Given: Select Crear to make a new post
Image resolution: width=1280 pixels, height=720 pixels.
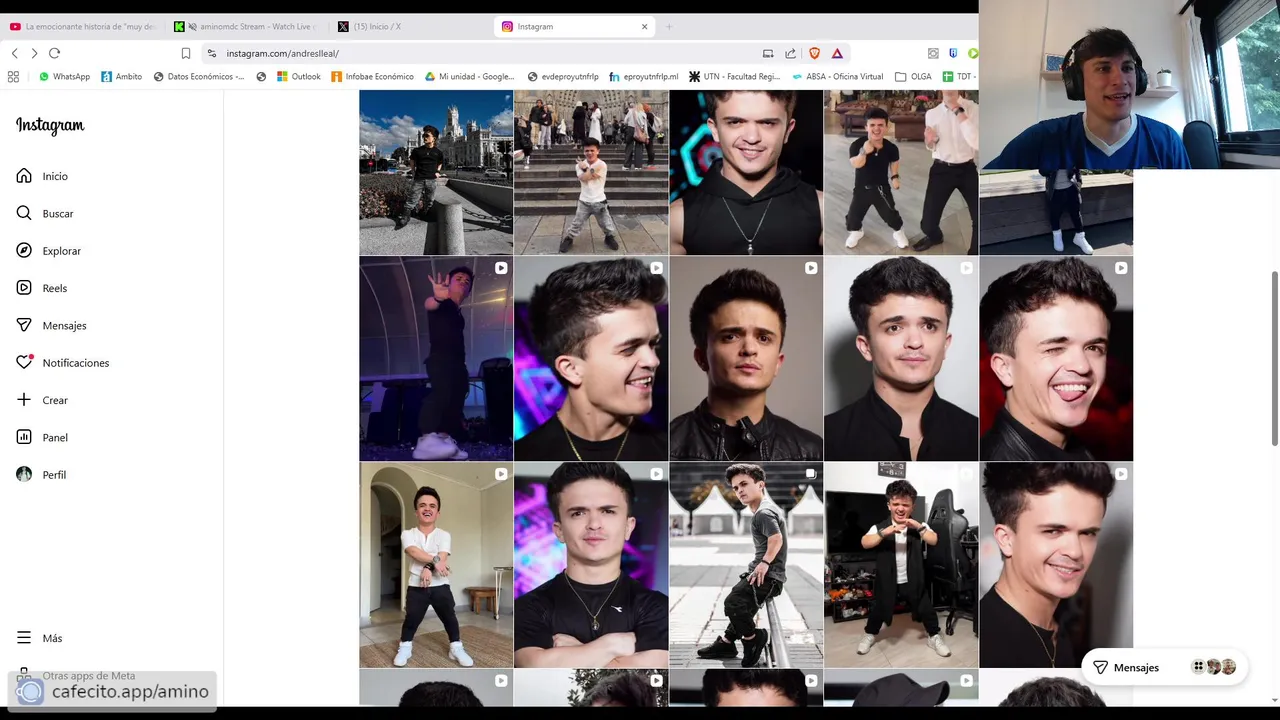Looking at the screenshot, I should tap(42, 400).
